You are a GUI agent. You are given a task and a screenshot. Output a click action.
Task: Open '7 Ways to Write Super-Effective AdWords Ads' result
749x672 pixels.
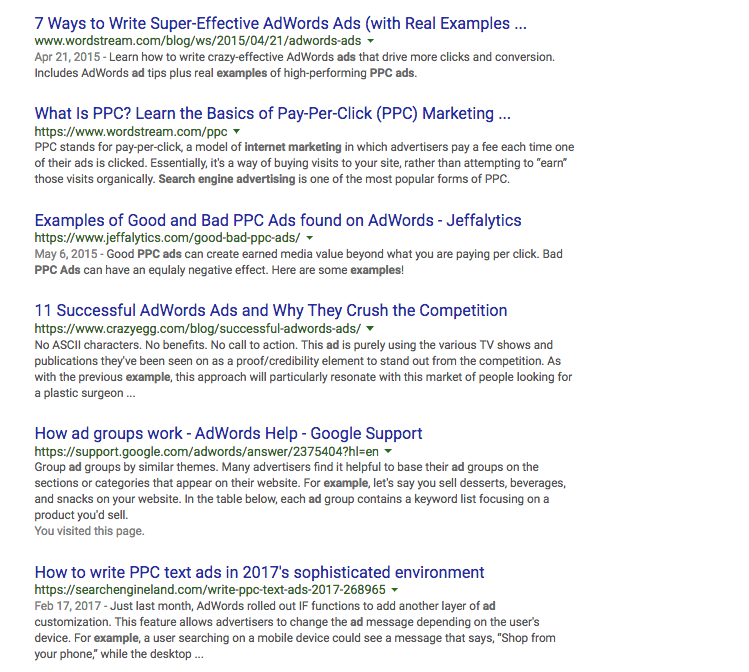pos(280,23)
